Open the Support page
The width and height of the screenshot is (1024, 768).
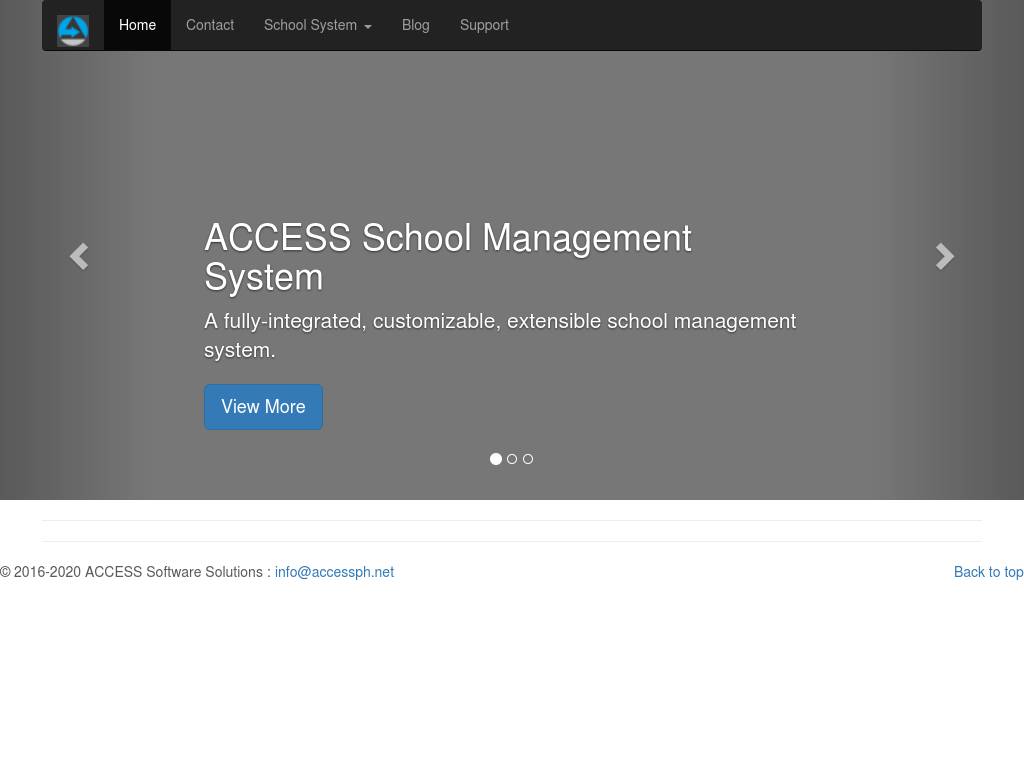[x=484, y=25]
